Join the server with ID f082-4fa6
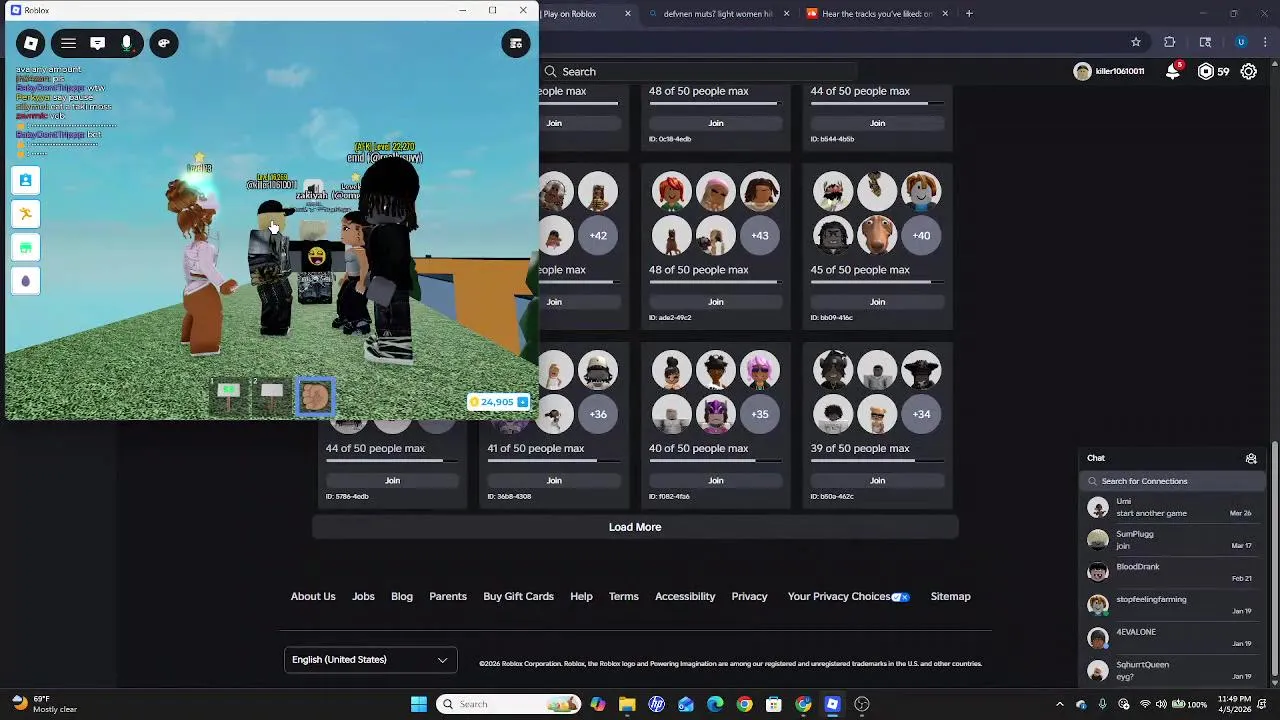Viewport: 1280px width, 720px height. point(716,481)
